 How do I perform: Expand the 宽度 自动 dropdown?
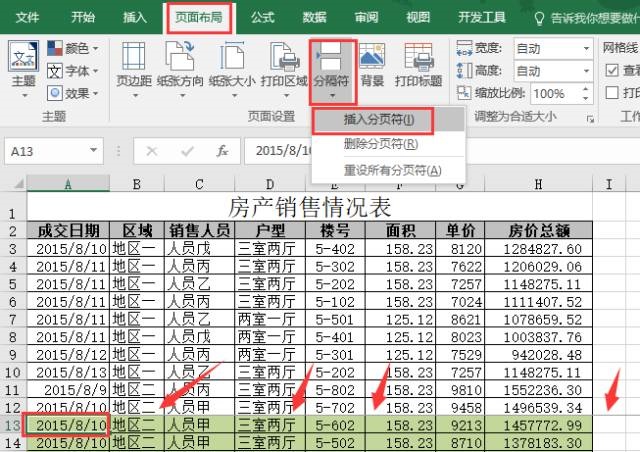coord(586,49)
